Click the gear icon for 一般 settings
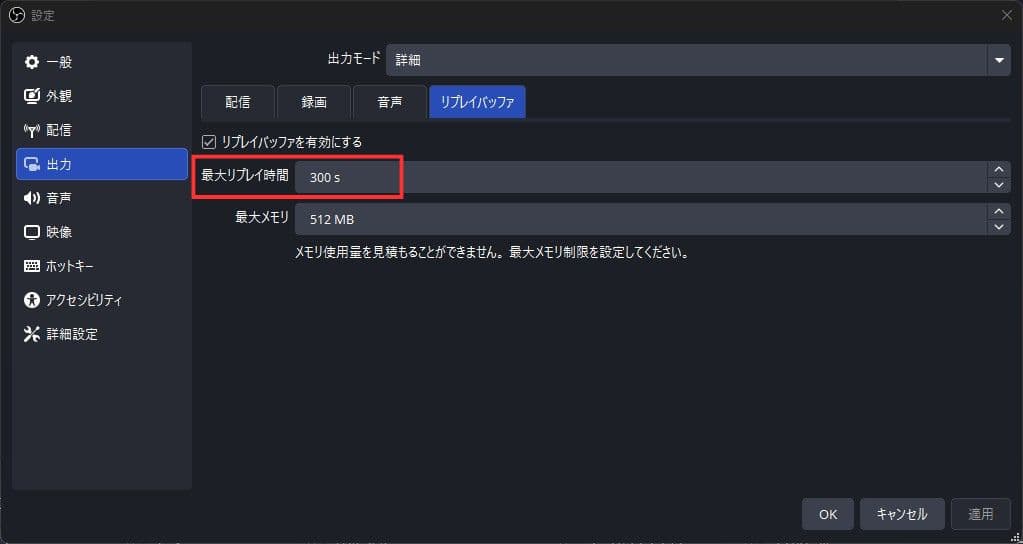This screenshot has height=544, width=1023. click(x=31, y=62)
